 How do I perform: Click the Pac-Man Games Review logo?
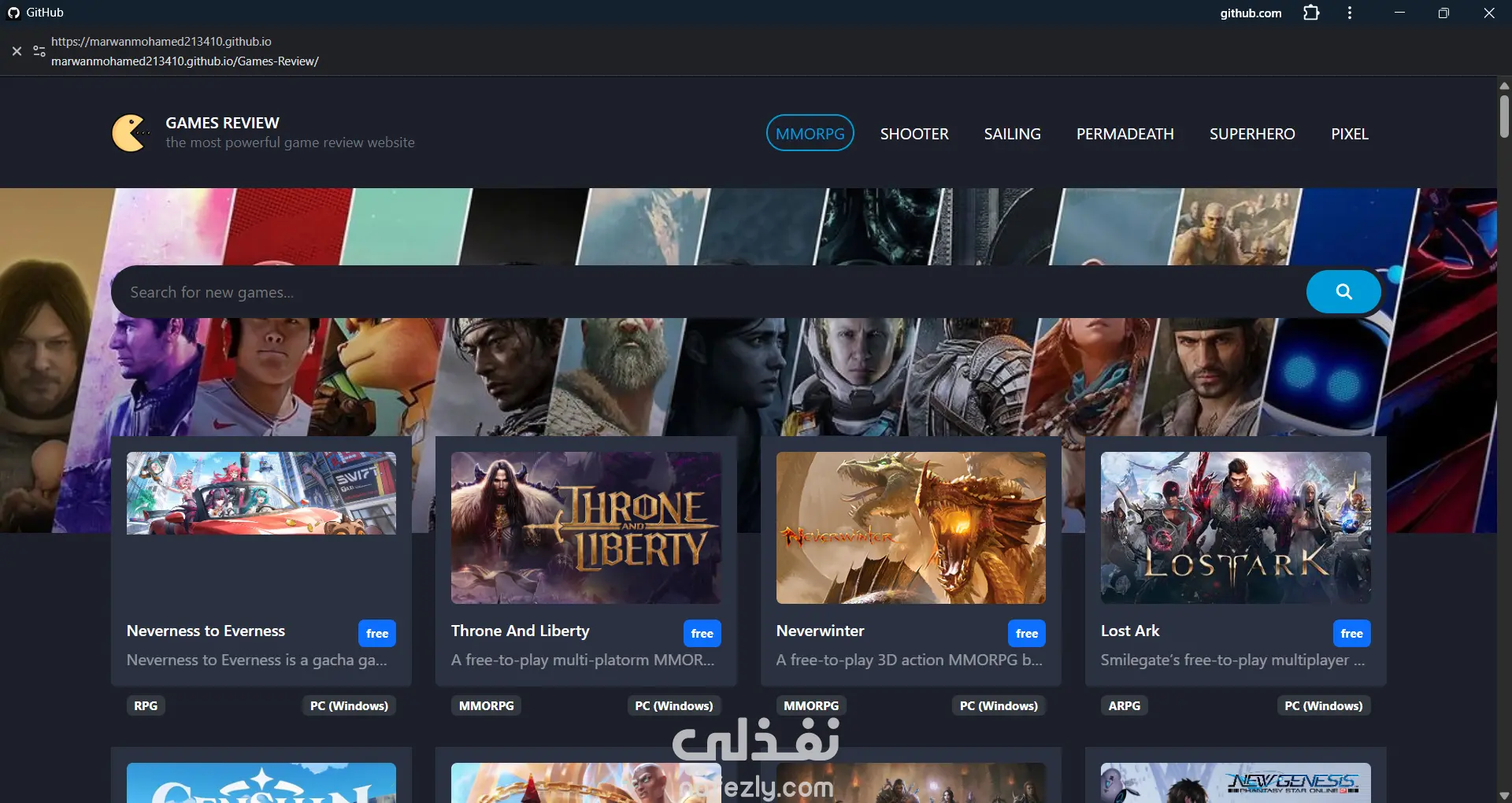tap(130, 133)
